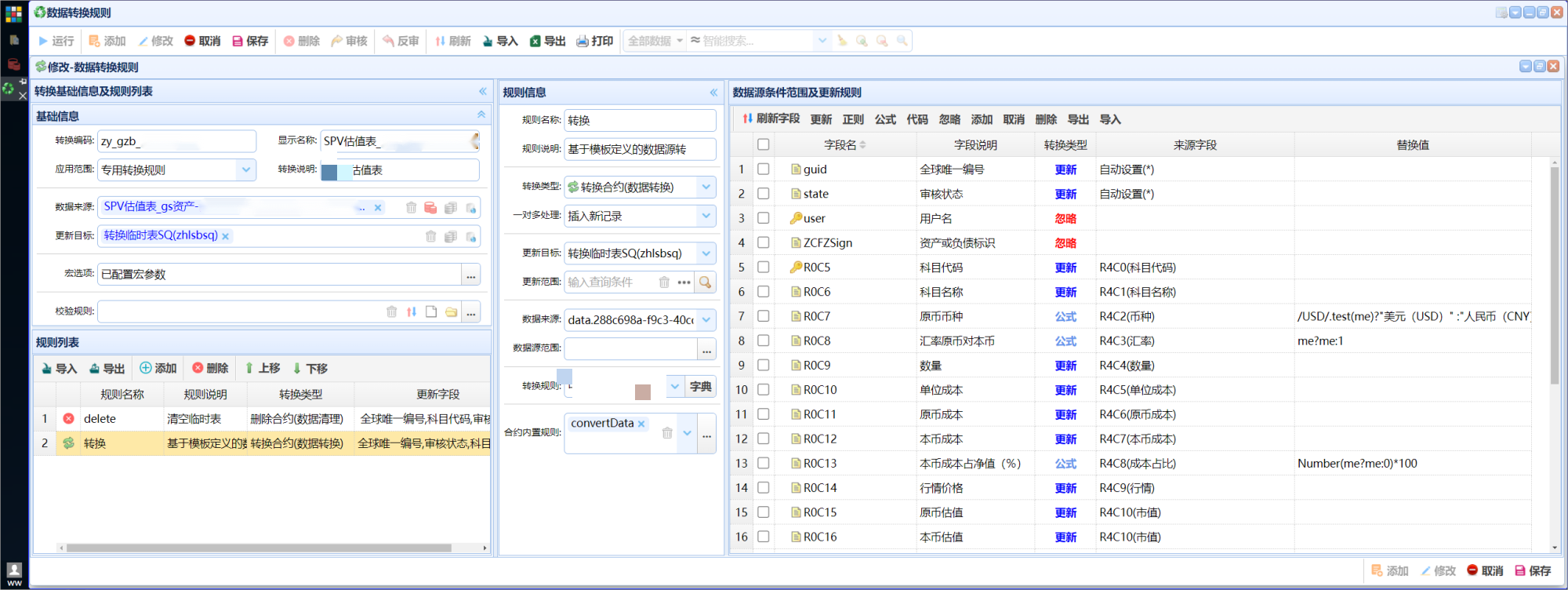Tick the checkbox for field R0C13
Viewport: 1568px width, 590px height.
coord(764,463)
